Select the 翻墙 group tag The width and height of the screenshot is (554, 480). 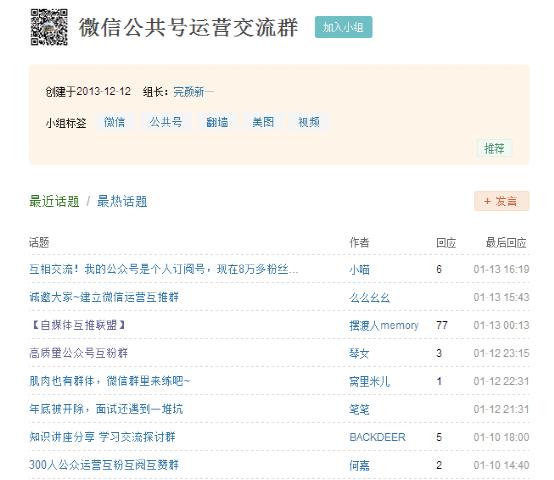pyautogui.click(x=217, y=122)
